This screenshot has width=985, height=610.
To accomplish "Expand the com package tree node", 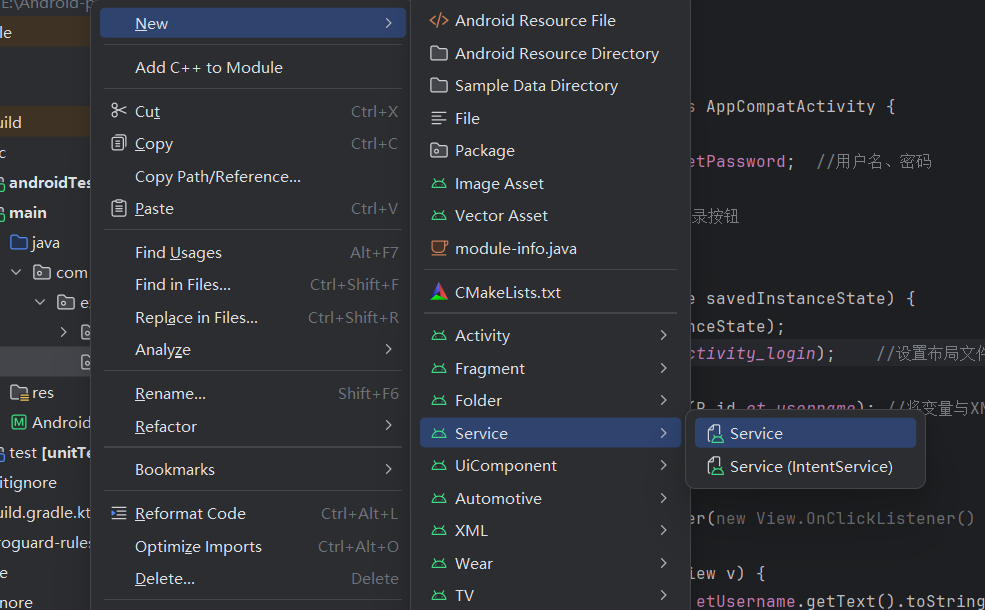I will click(17, 272).
